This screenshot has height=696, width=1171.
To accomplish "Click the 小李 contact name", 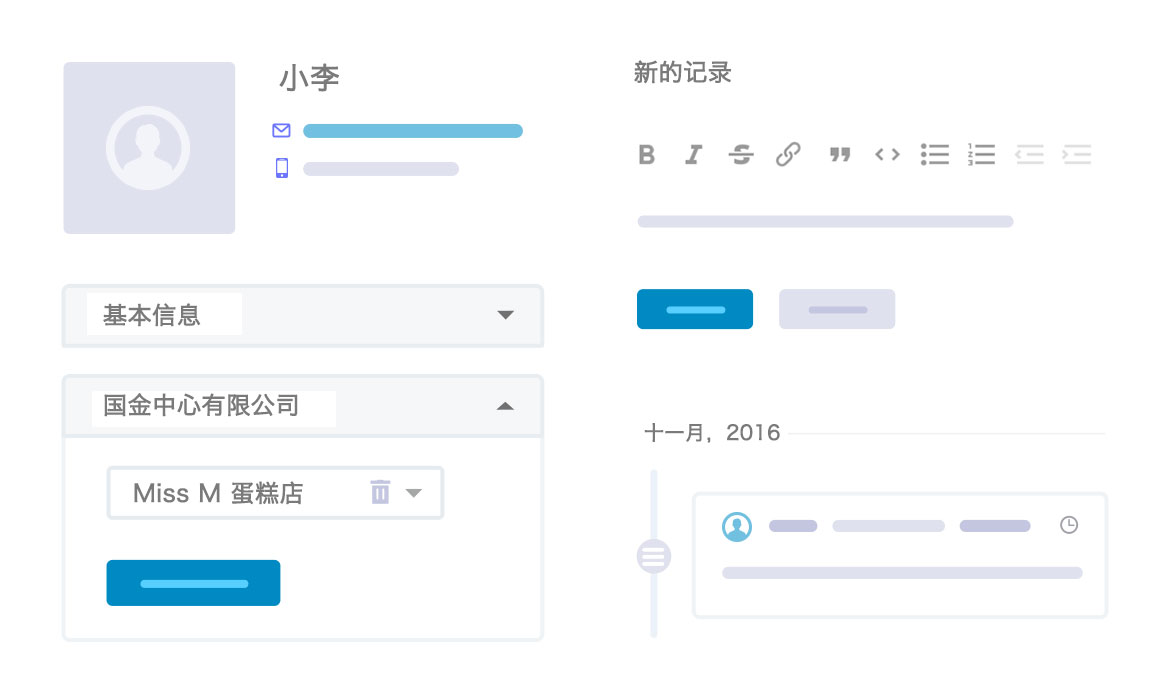I will pyautogui.click(x=309, y=78).
